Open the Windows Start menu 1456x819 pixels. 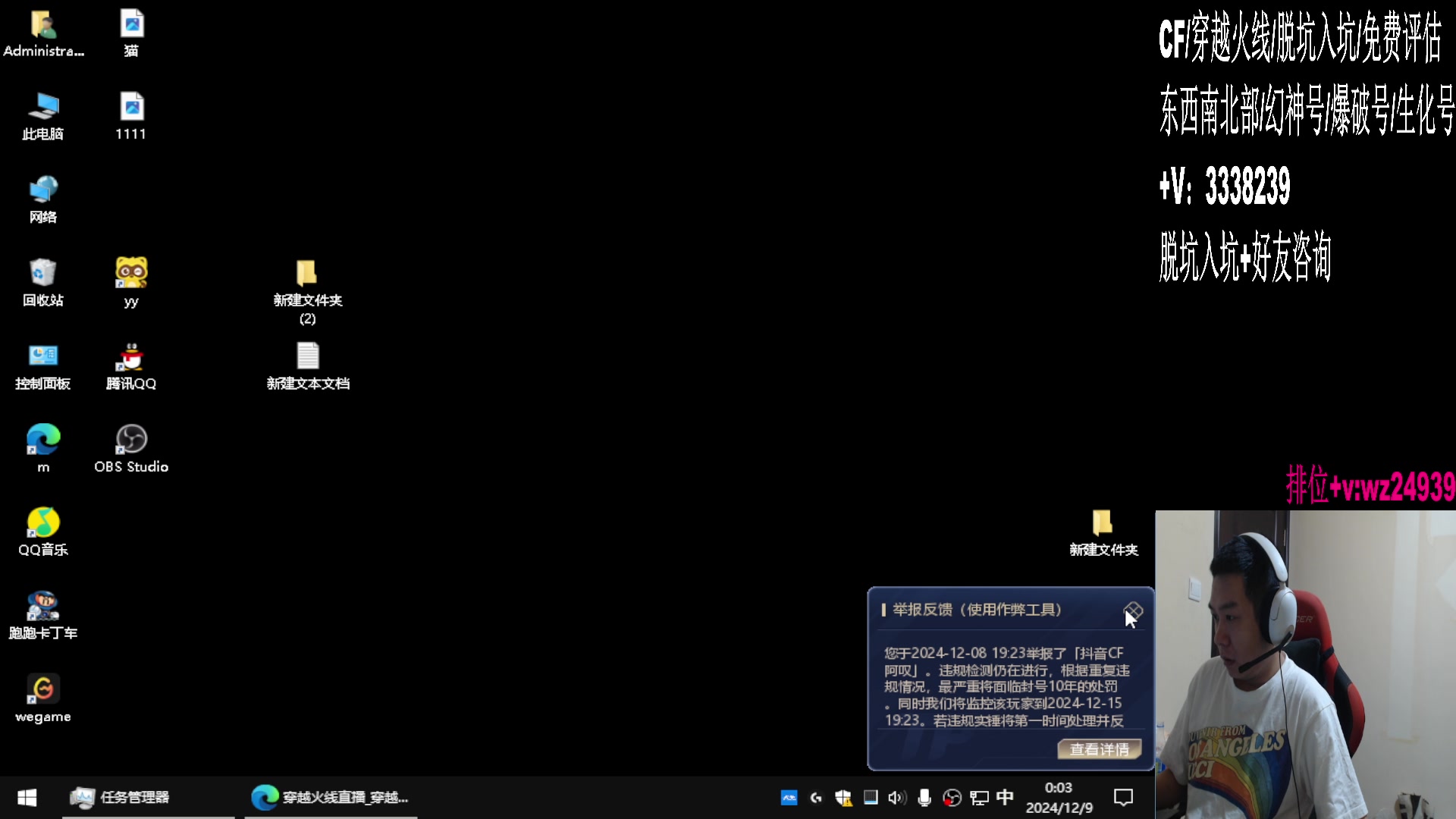click(27, 797)
